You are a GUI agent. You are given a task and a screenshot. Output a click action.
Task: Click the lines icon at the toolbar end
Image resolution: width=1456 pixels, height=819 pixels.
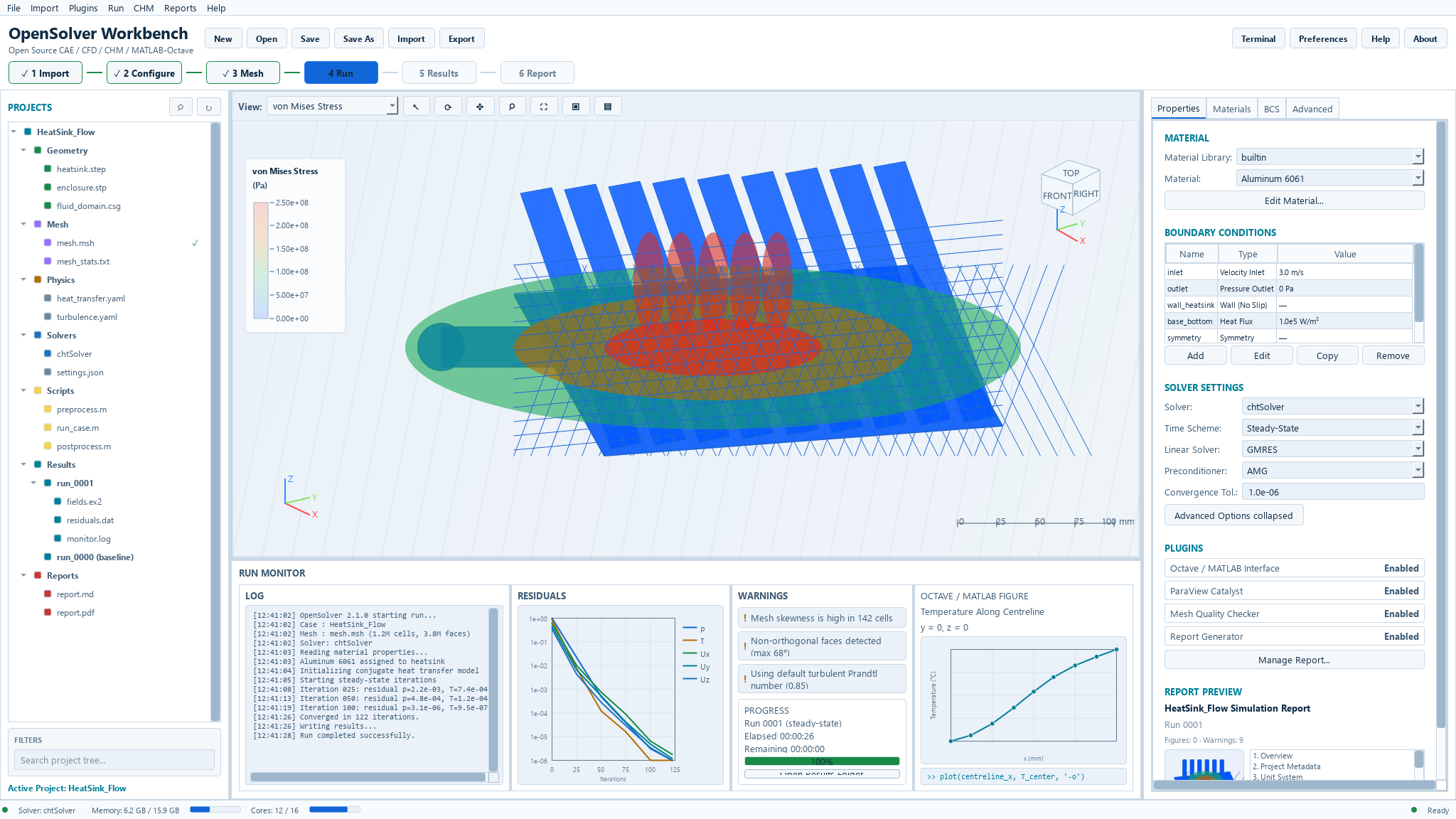pyautogui.click(x=608, y=107)
